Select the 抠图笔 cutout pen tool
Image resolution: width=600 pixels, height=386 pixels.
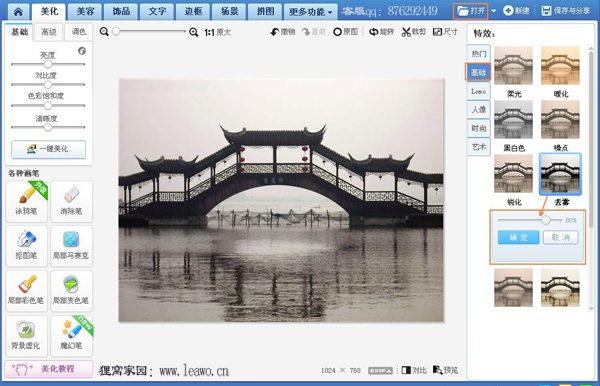point(26,246)
